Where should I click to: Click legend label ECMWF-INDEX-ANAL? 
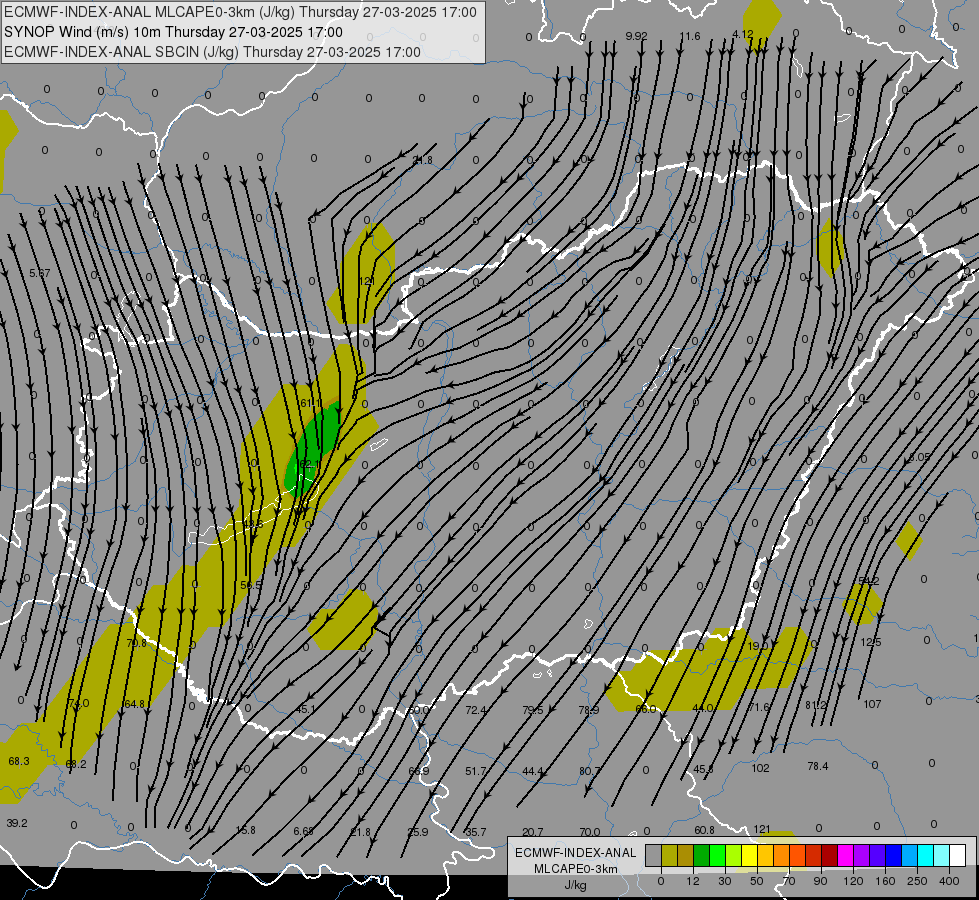(x=576, y=853)
